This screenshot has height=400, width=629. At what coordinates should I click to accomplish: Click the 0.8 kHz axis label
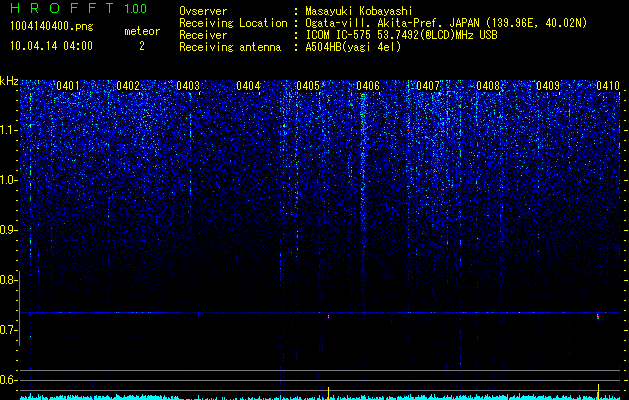[x=8, y=280]
